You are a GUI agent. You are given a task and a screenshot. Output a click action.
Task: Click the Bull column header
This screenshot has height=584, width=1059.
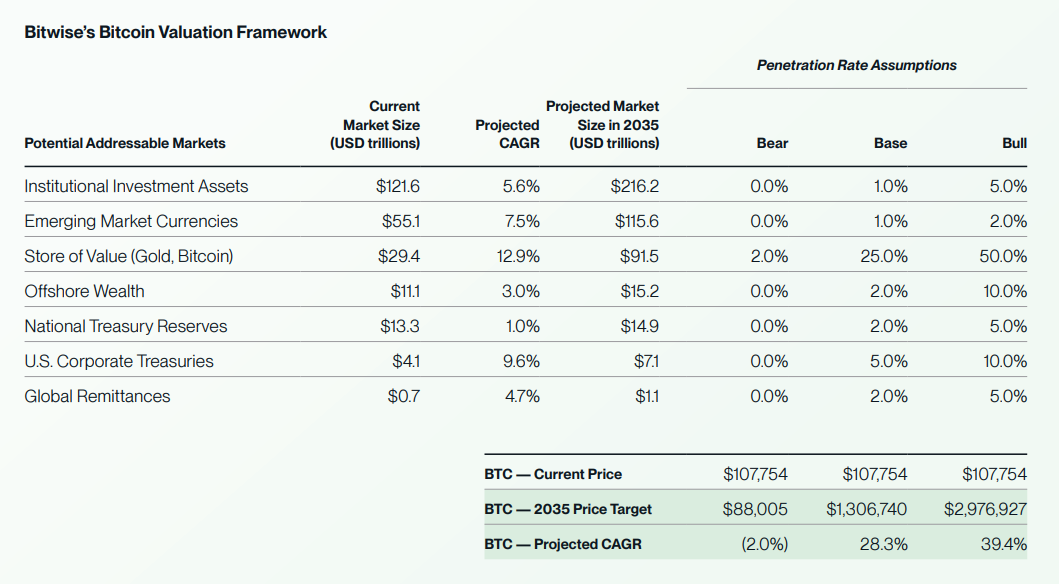1014,143
